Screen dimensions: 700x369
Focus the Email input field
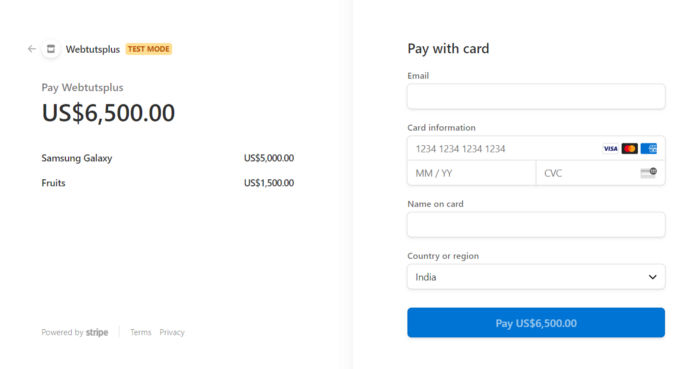click(x=536, y=96)
